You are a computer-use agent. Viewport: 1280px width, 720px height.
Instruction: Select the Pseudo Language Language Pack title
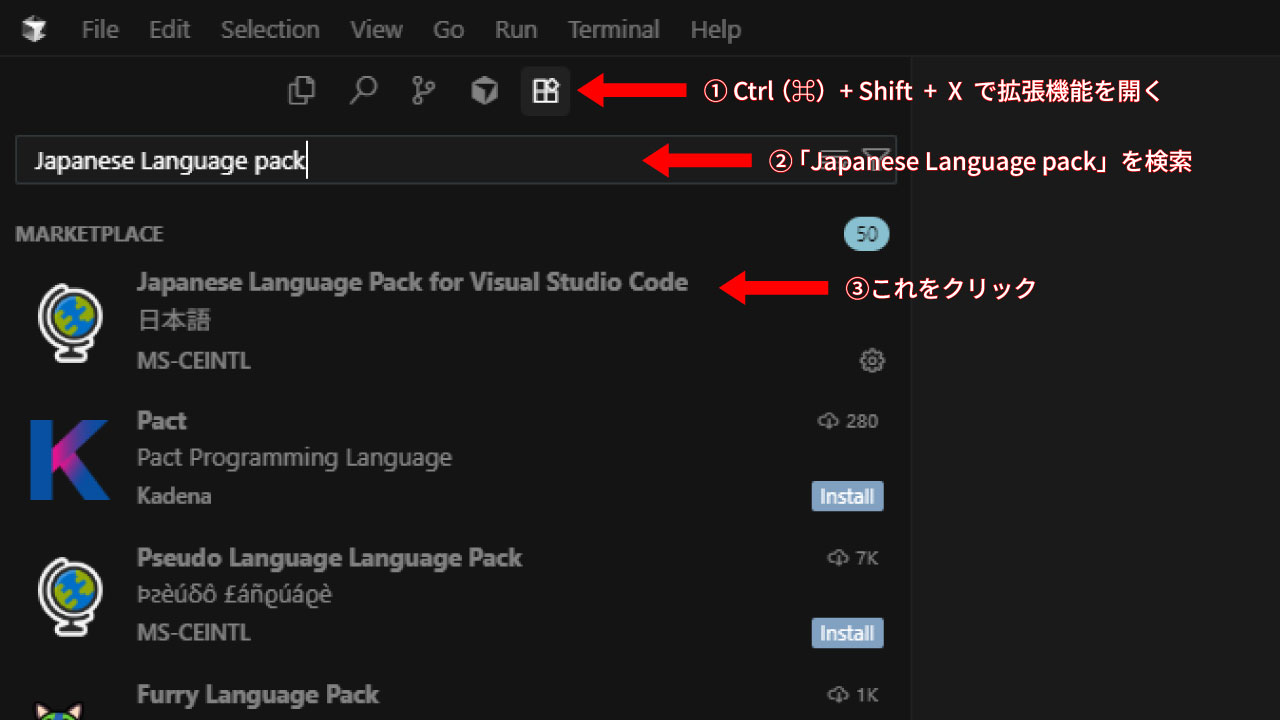(x=329, y=558)
